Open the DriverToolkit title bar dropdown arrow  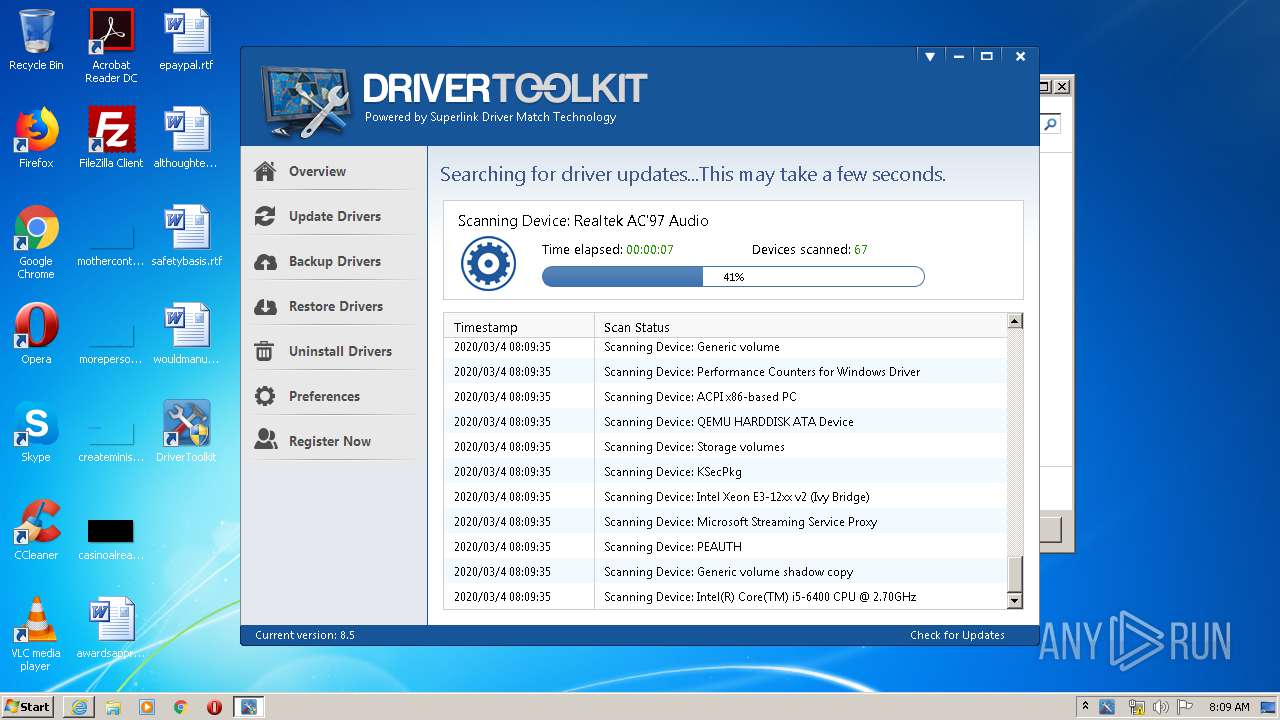(x=930, y=57)
